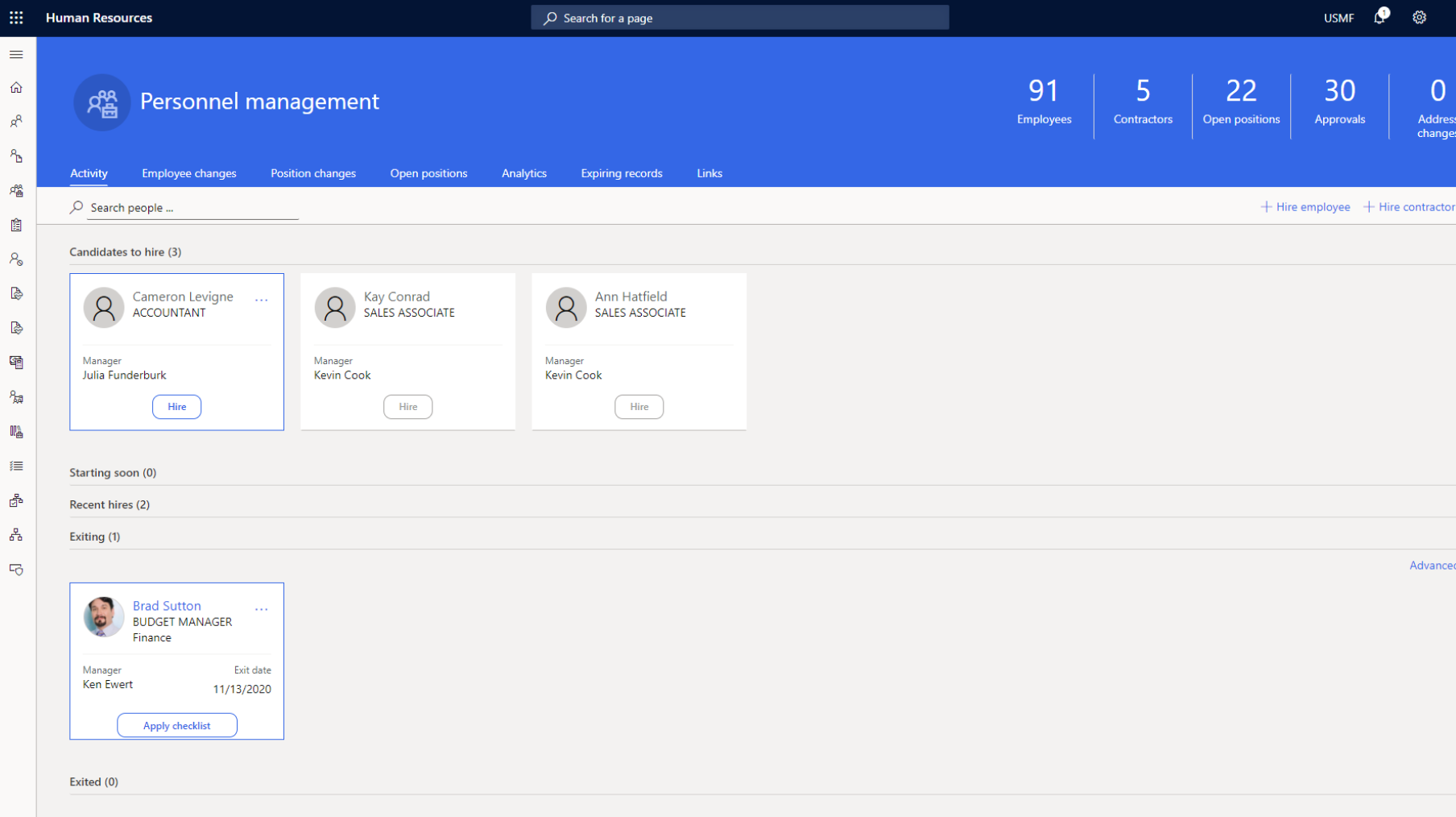Image resolution: width=1456 pixels, height=817 pixels.
Task: Switch to the Employee changes tab
Action: (189, 173)
